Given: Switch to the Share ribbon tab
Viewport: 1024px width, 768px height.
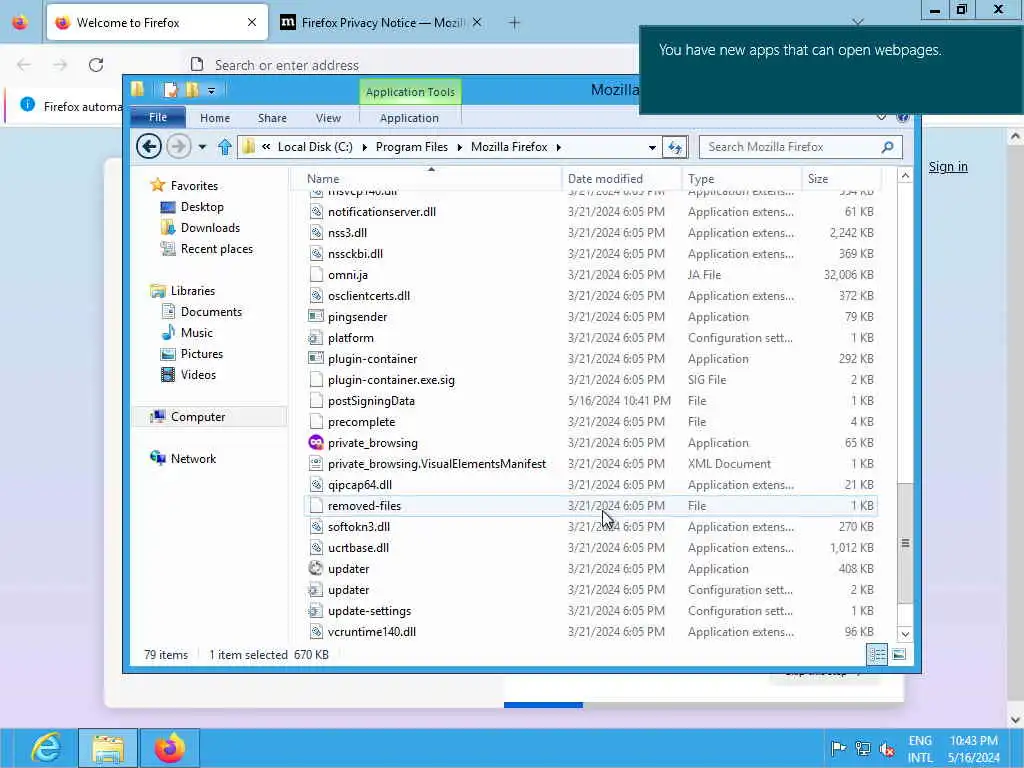Looking at the screenshot, I should point(272,118).
